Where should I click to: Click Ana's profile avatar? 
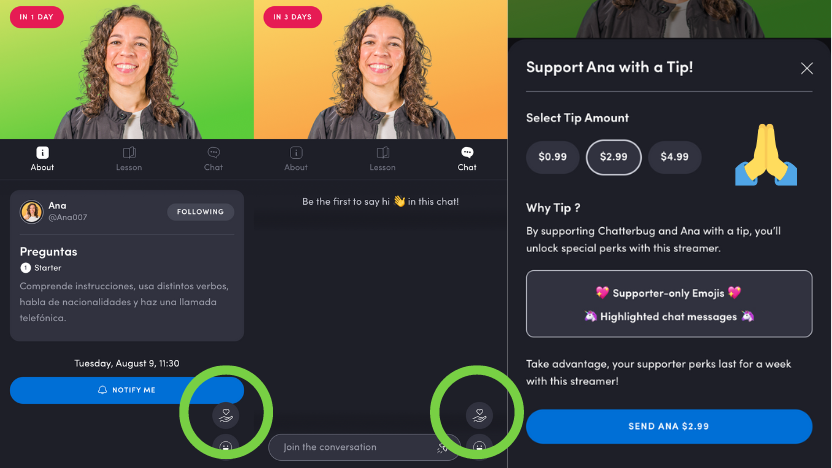coord(31,212)
